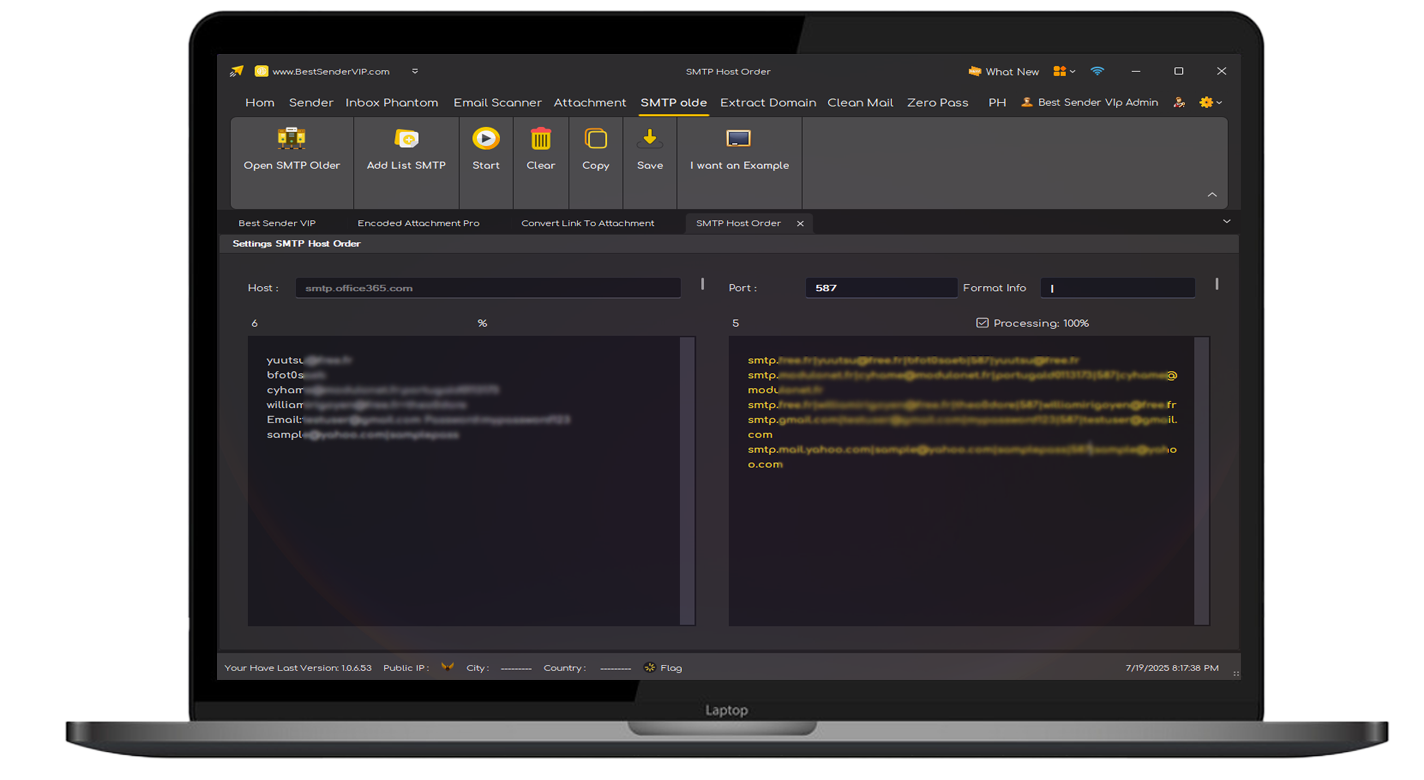
Task: Click the Add List SMTP icon
Action: (x=406, y=138)
